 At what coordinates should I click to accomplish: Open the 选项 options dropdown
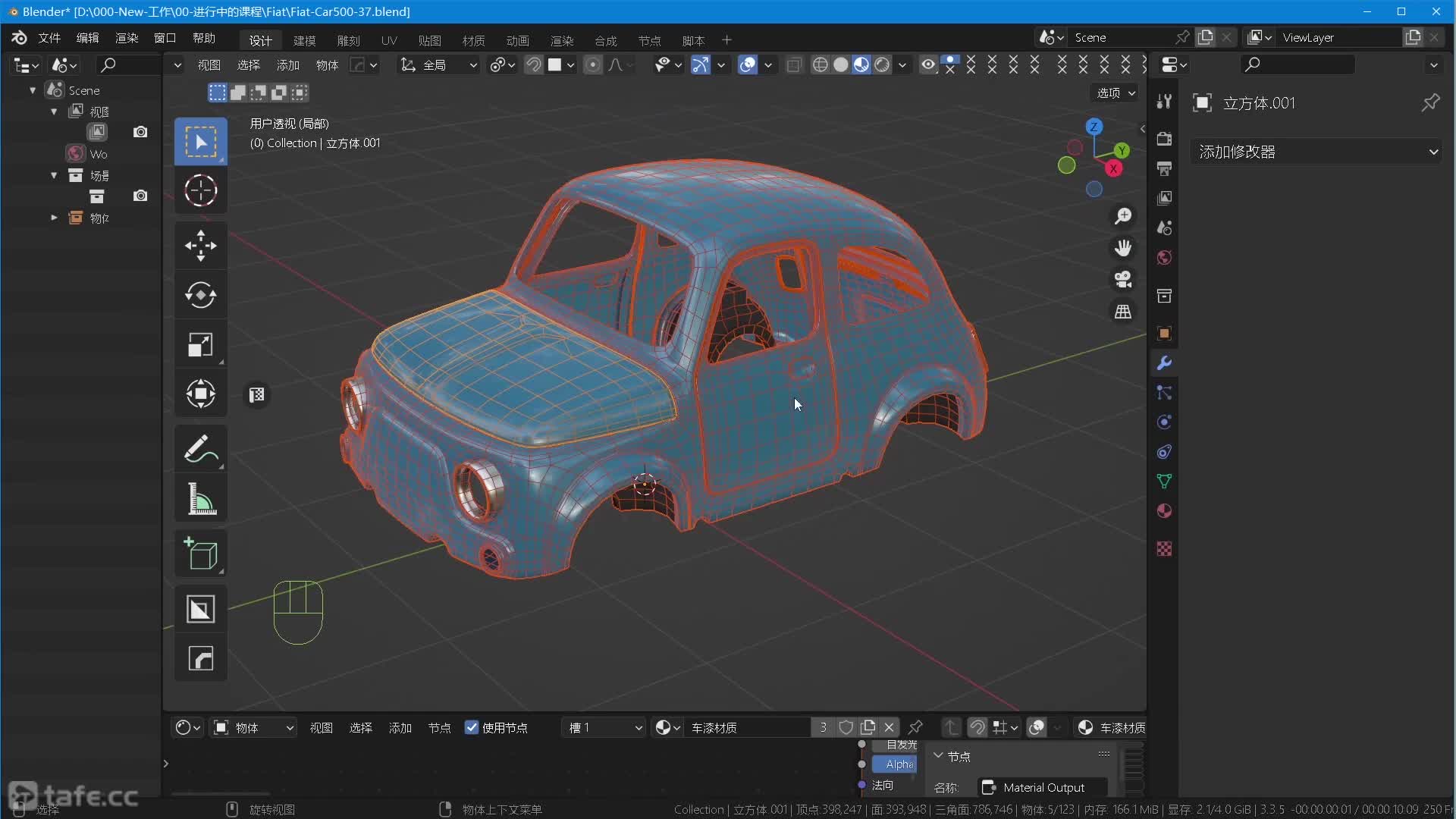(x=1116, y=93)
